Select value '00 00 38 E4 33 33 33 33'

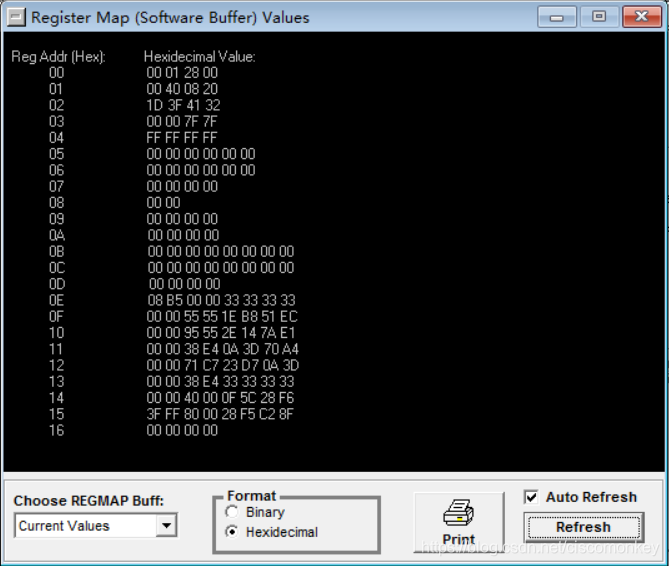point(221,381)
